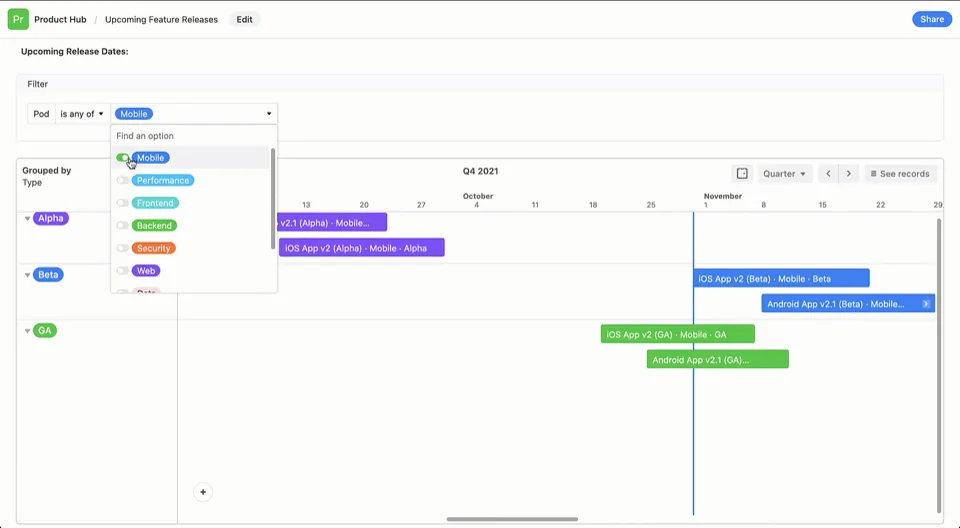Turn on the Frontend option toggle
This screenshot has height=528, width=960.
tap(123, 203)
